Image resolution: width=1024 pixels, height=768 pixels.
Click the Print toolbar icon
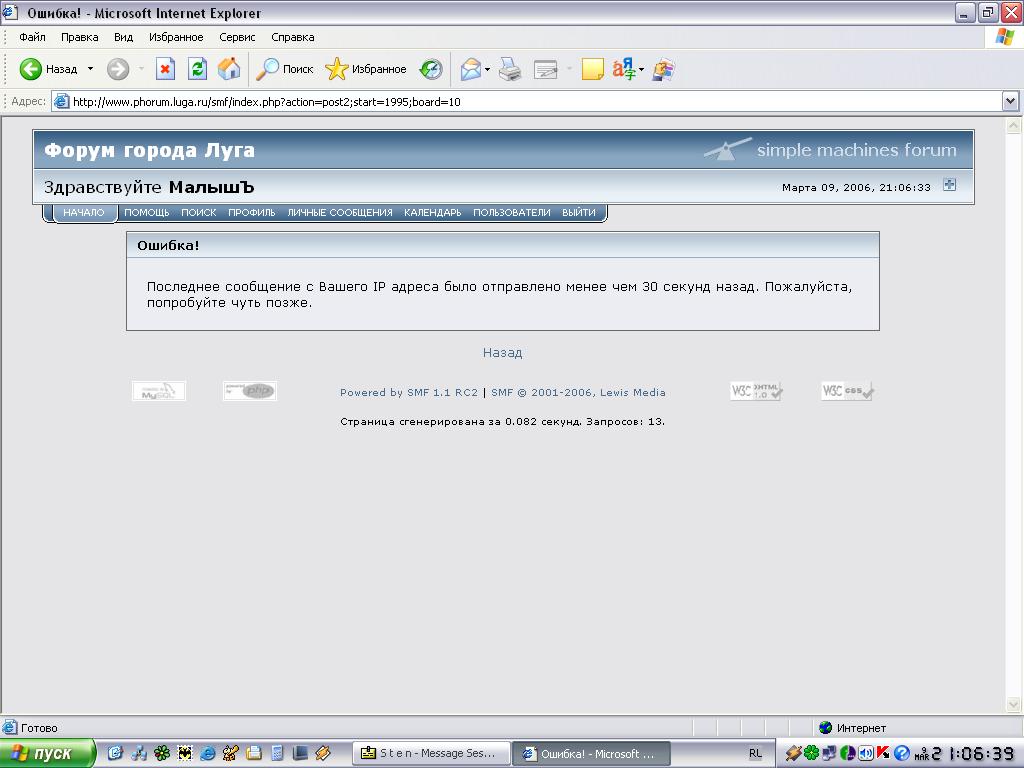[x=510, y=69]
